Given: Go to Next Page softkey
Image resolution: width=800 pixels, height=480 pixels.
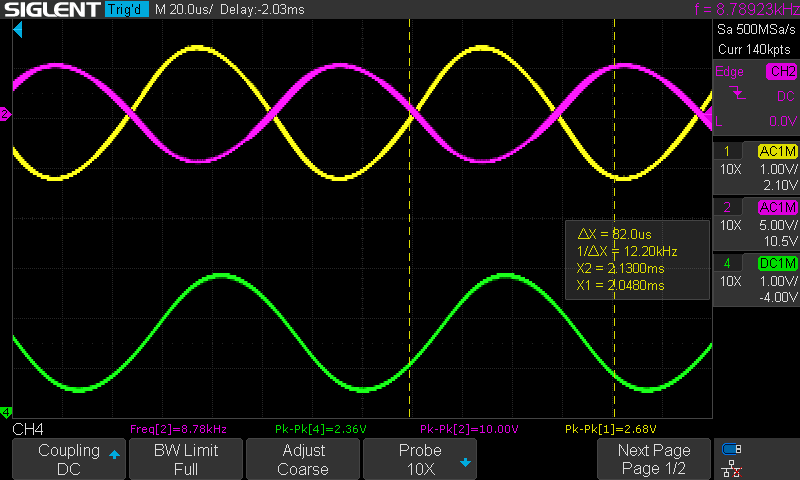Looking at the screenshot, I should (654, 459).
